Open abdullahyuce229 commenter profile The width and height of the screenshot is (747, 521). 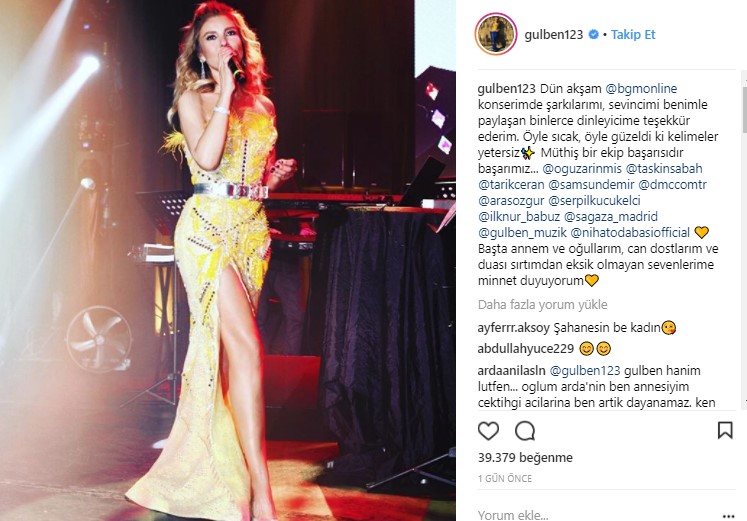[525, 349]
